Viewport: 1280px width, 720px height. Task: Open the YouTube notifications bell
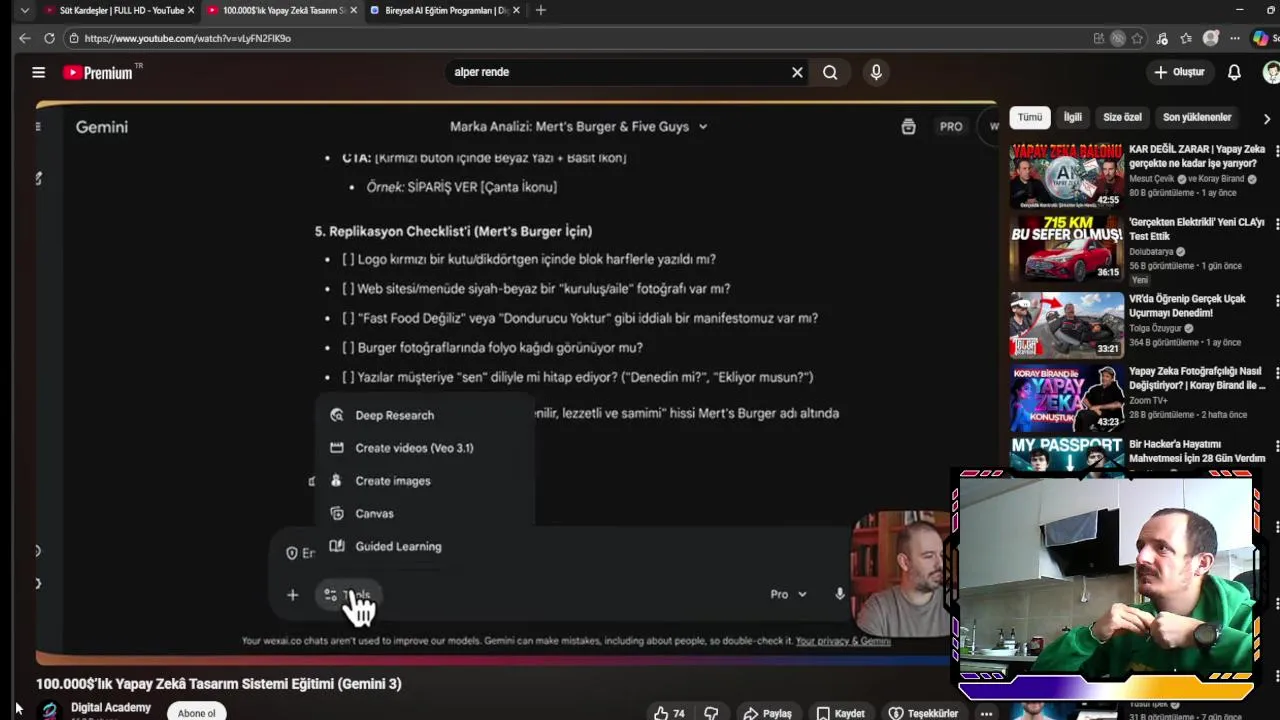click(1234, 72)
